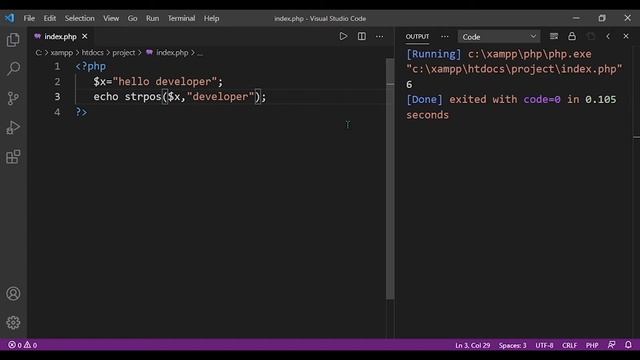Click the [Done] output label
The image size is (640, 360).
coord(424,100)
